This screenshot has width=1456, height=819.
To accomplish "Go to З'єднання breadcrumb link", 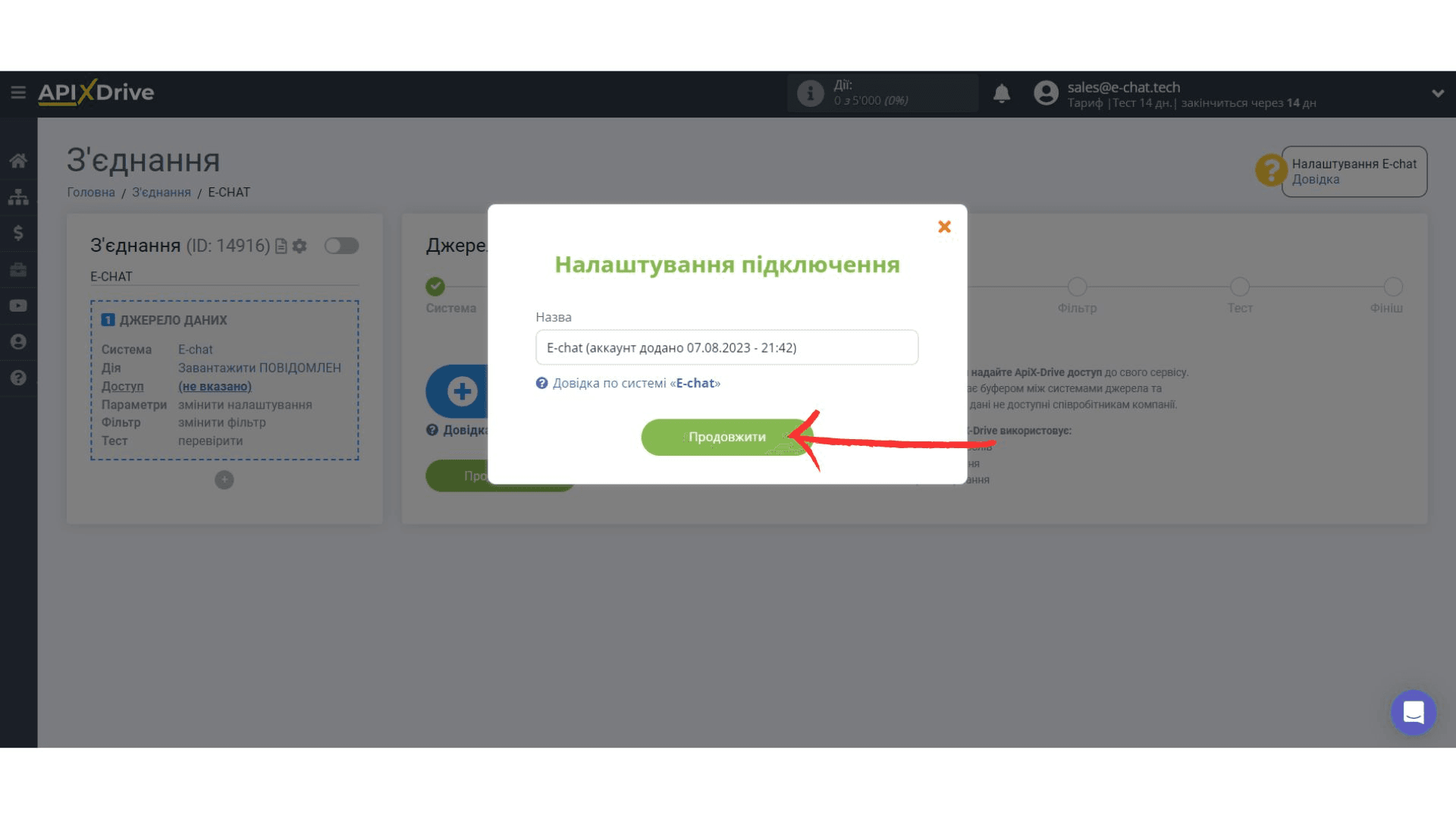I will click(x=162, y=193).
